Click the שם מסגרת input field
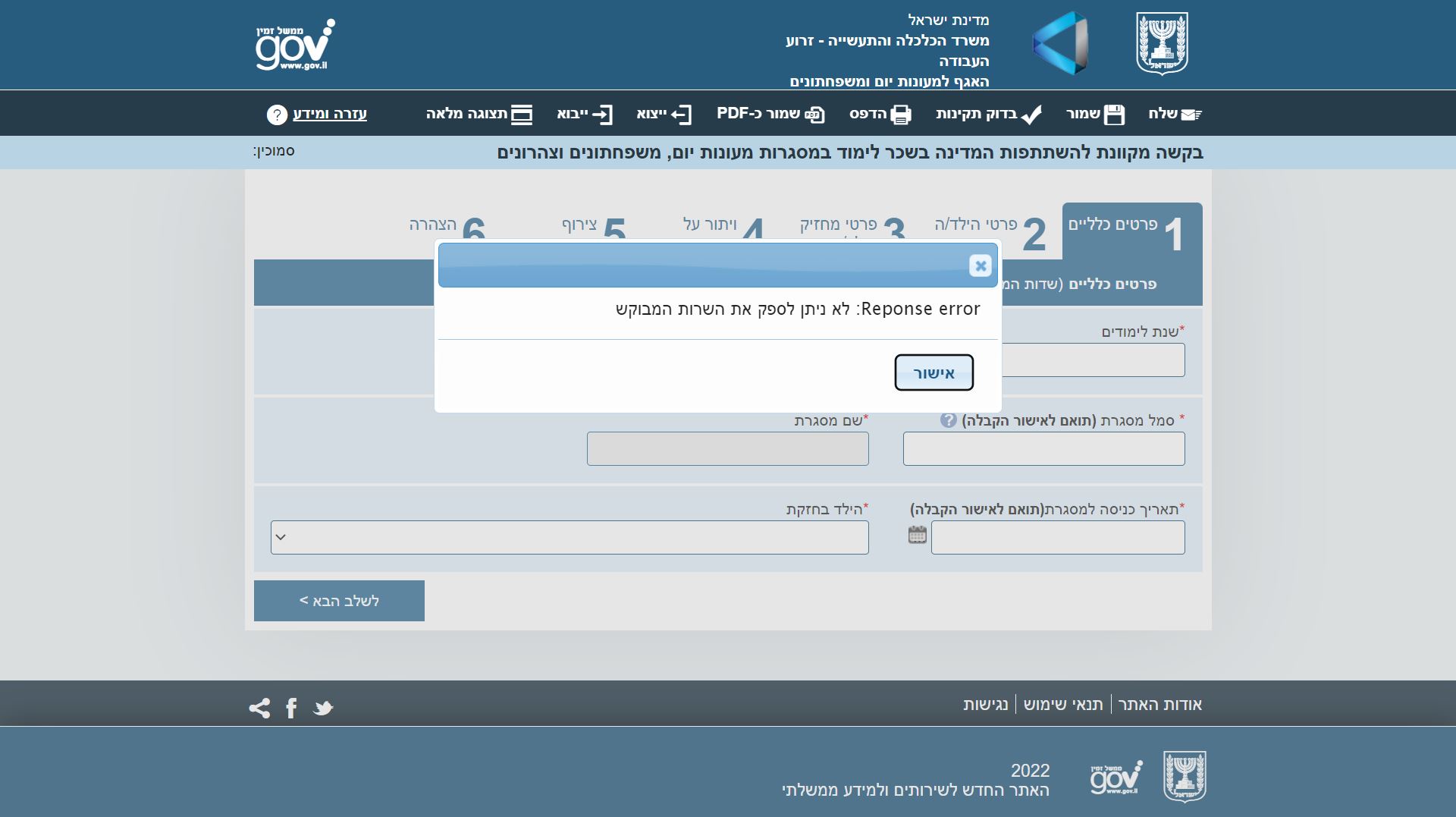Image resolution: width=1456 pixels, height=817 pixels. (x=728, y=449)
